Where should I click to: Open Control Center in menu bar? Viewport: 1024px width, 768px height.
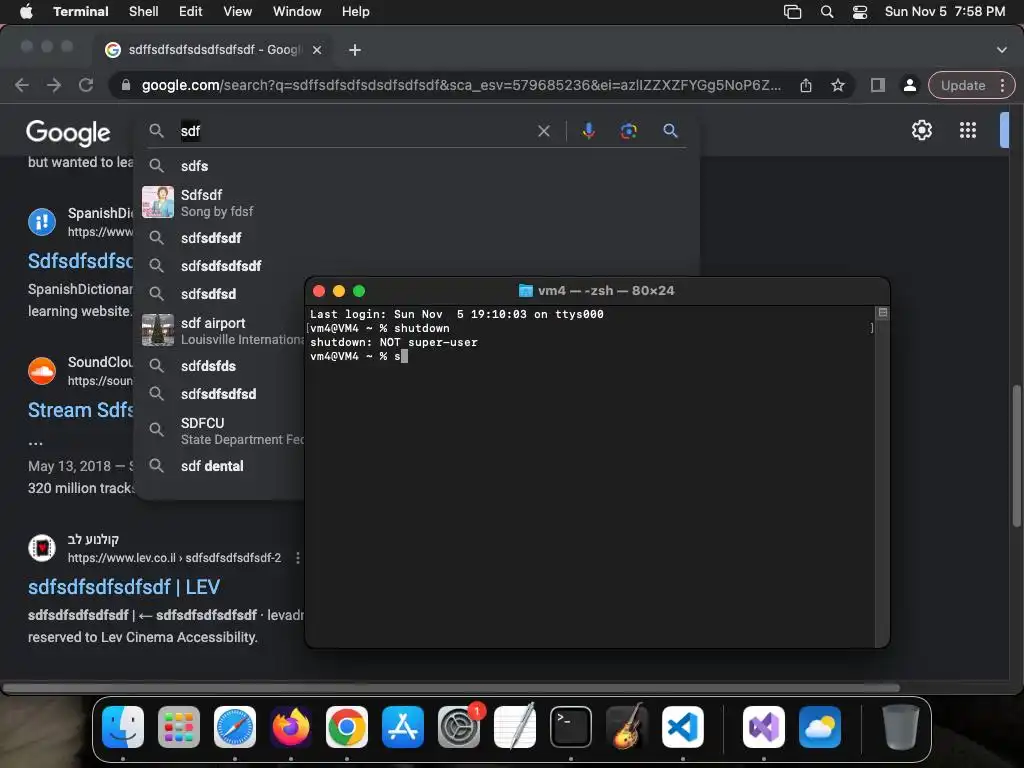(860, 12)
